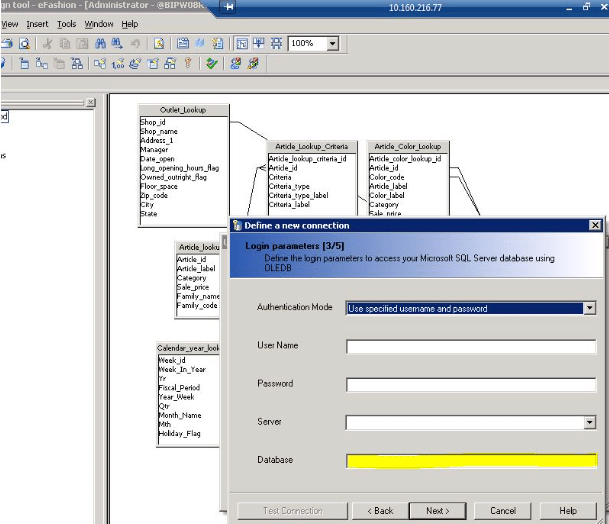Open the Server dropdown list
This screenshot has height=524, width=609.
click(x=589, y=423)
